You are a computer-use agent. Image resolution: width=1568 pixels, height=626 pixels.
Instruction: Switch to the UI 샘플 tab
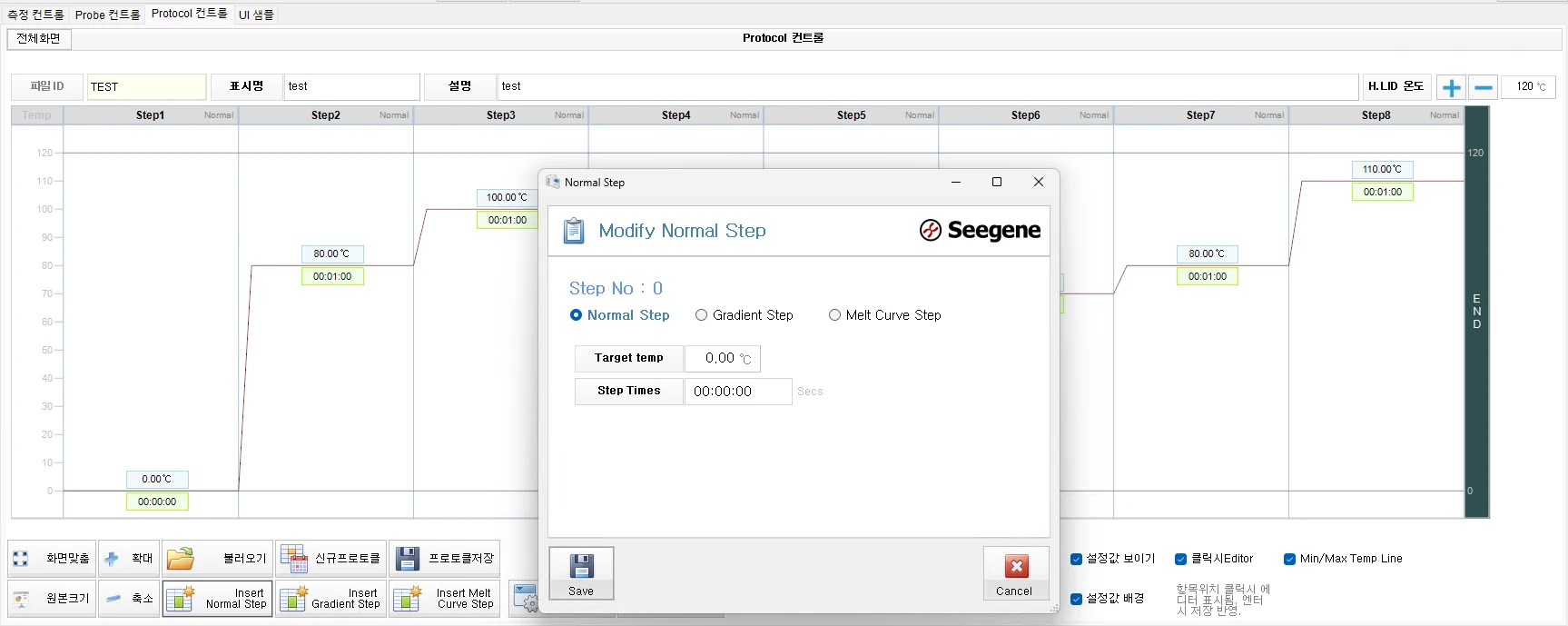point(256,15)
